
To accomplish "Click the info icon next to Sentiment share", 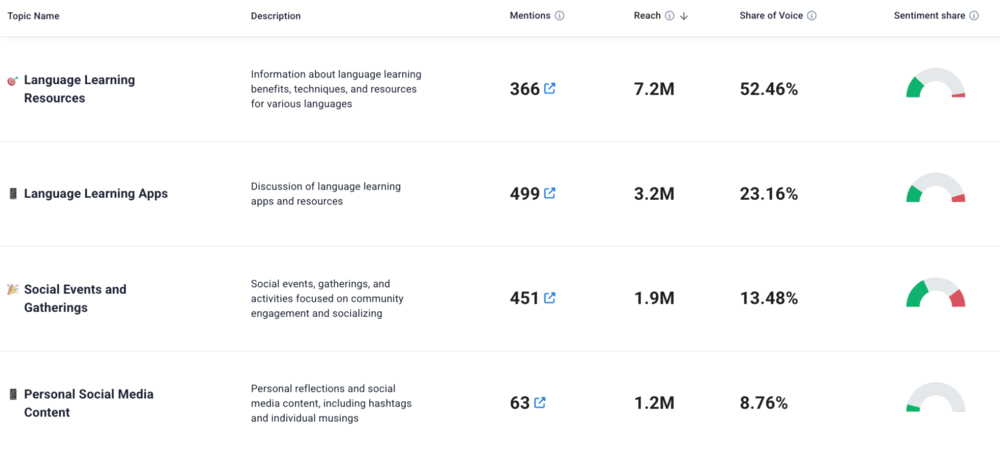I will point(974,16).
